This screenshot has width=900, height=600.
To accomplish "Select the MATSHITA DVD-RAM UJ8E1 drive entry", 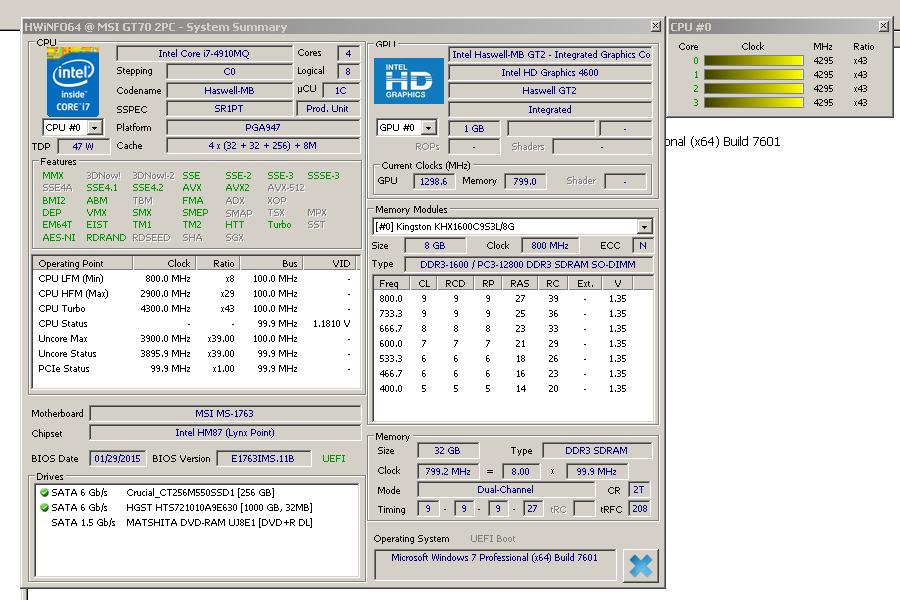I will (x=196, y=522).
